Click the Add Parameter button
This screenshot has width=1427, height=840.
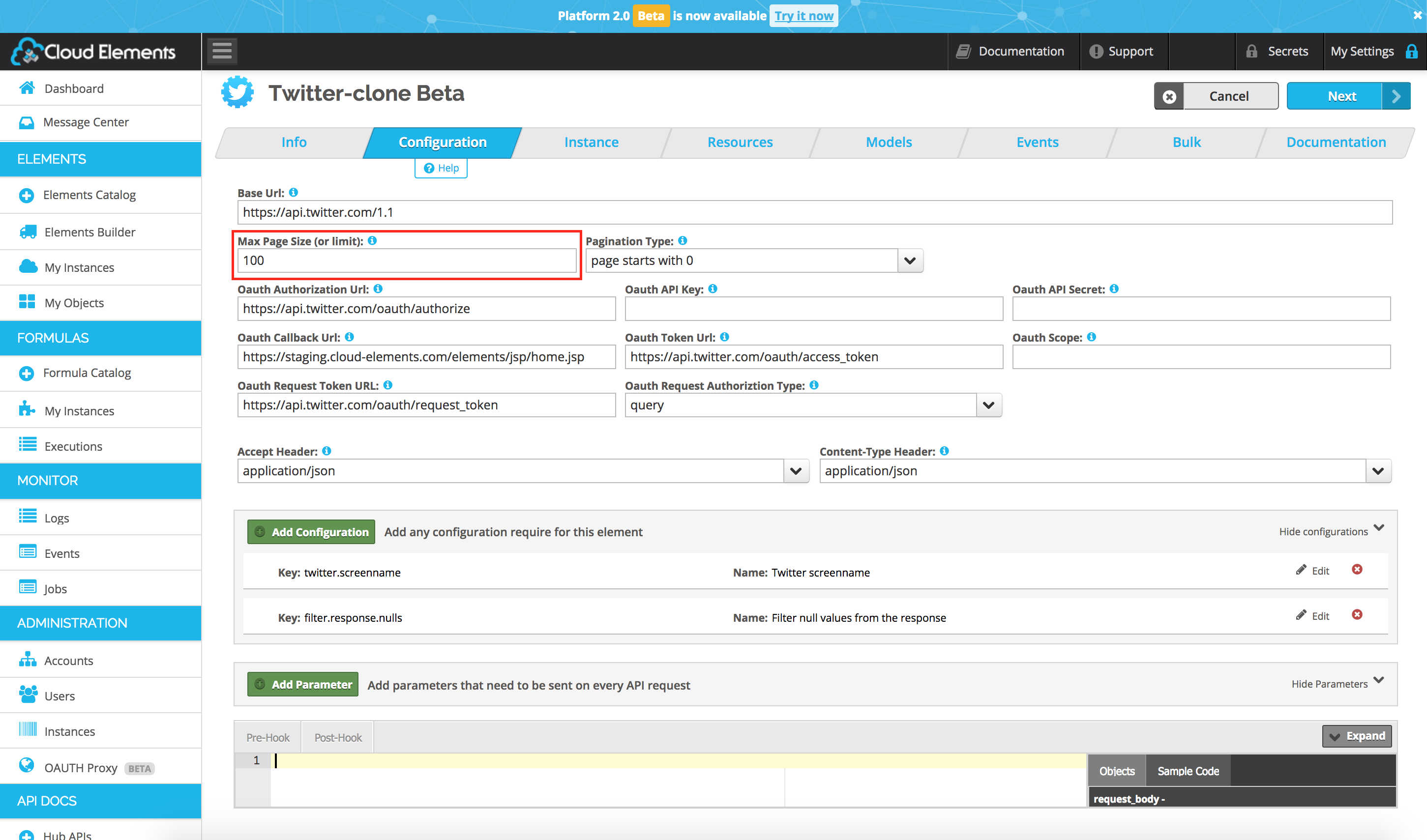303,684
